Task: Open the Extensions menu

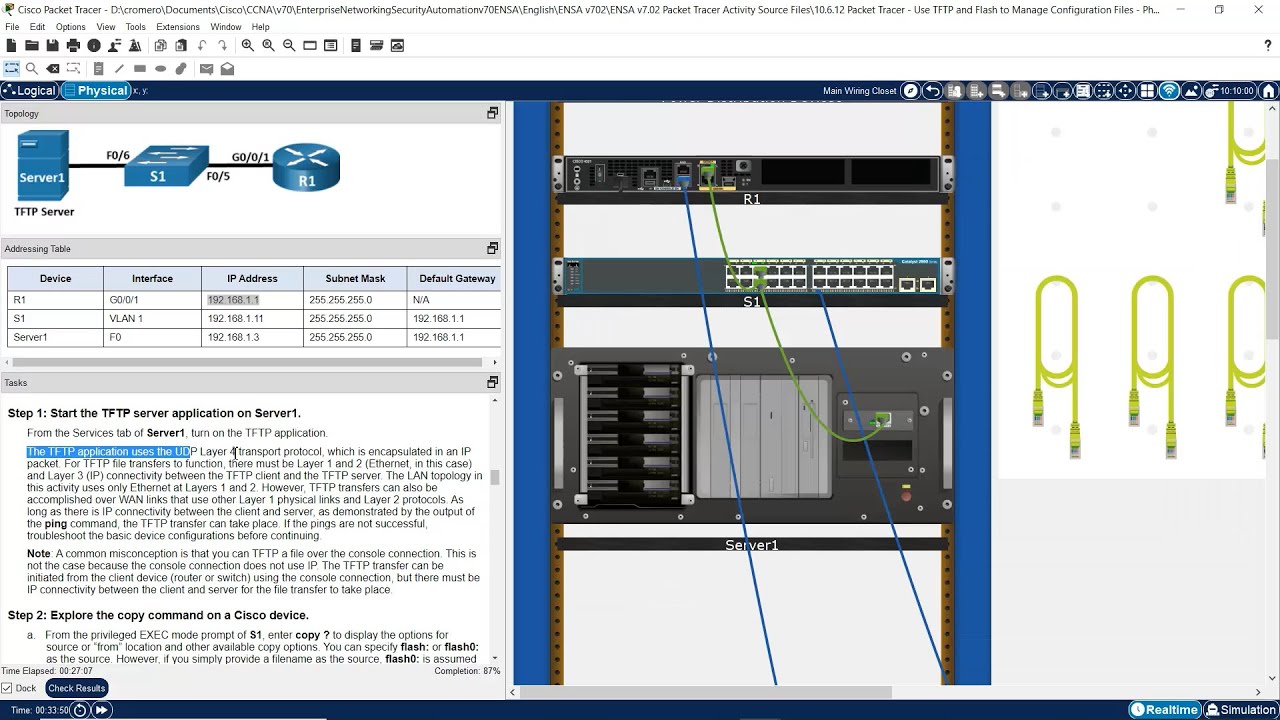Action: click(178, 27)
